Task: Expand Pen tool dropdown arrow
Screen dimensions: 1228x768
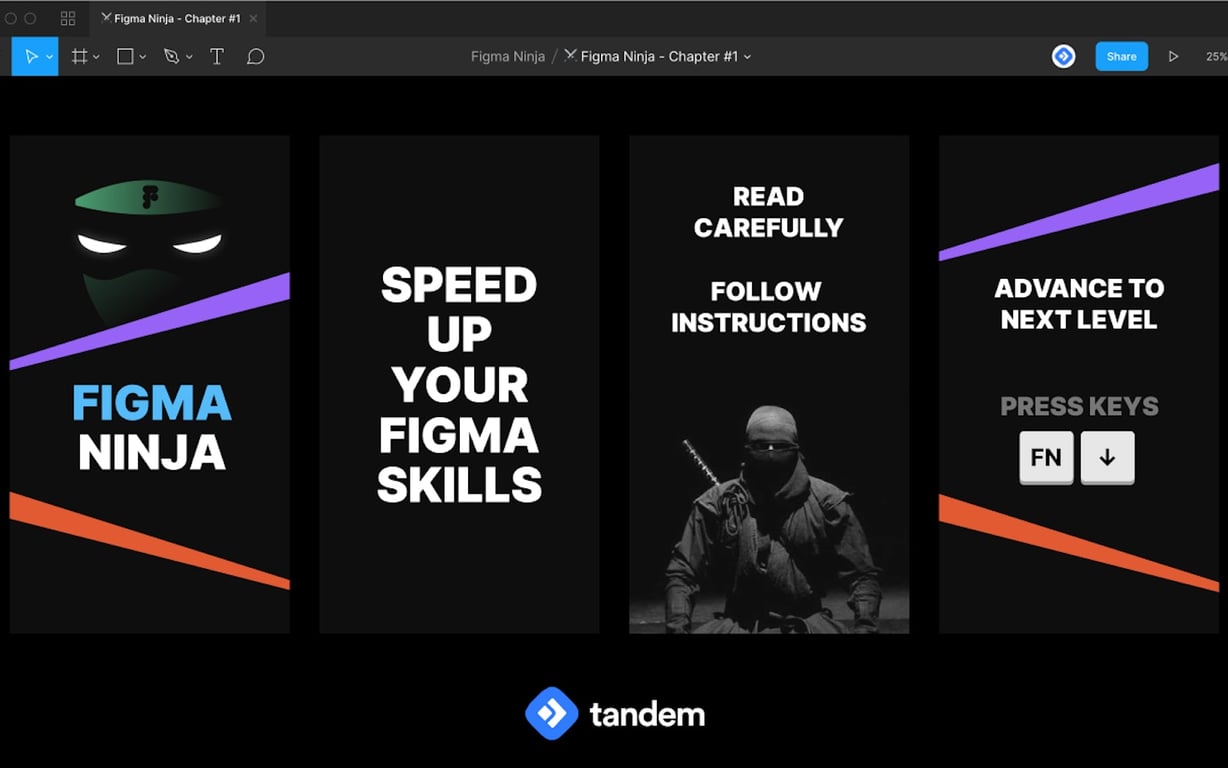Action: coord(189,58)
